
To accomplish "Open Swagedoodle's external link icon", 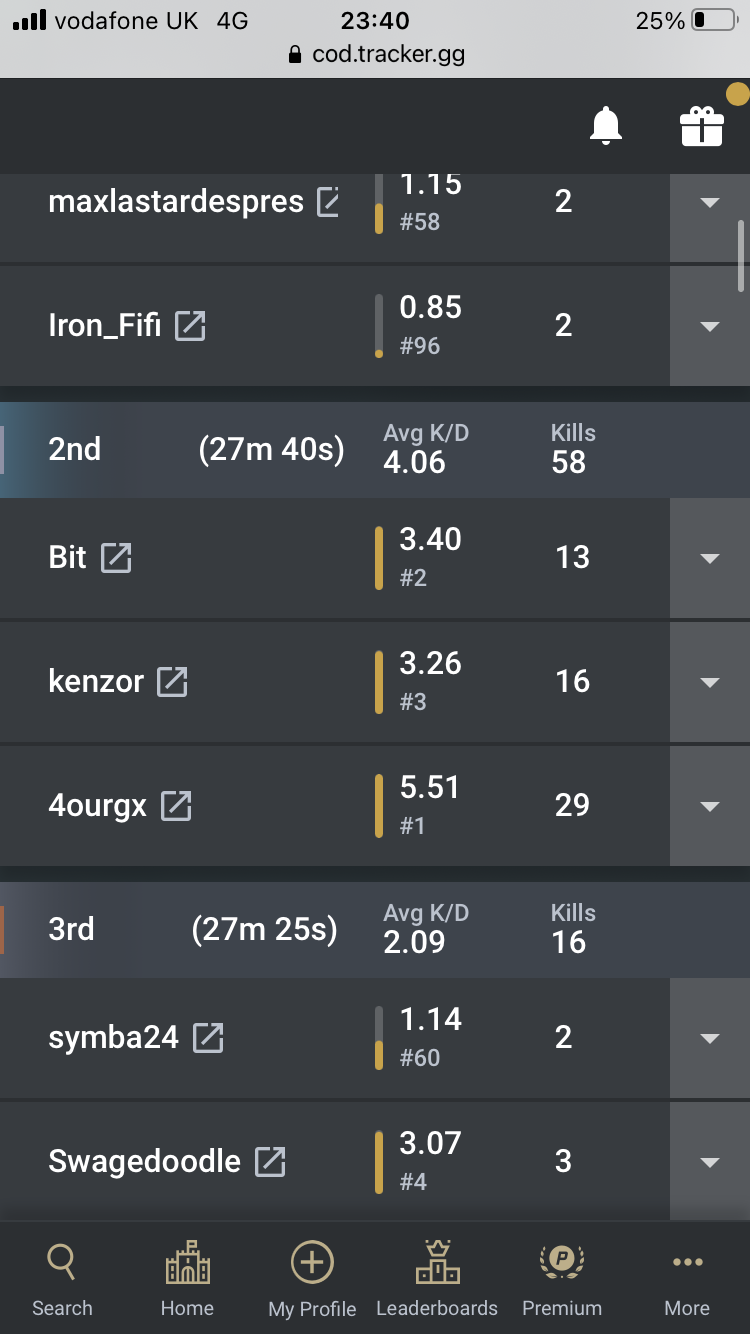I will click(270, 1161).
